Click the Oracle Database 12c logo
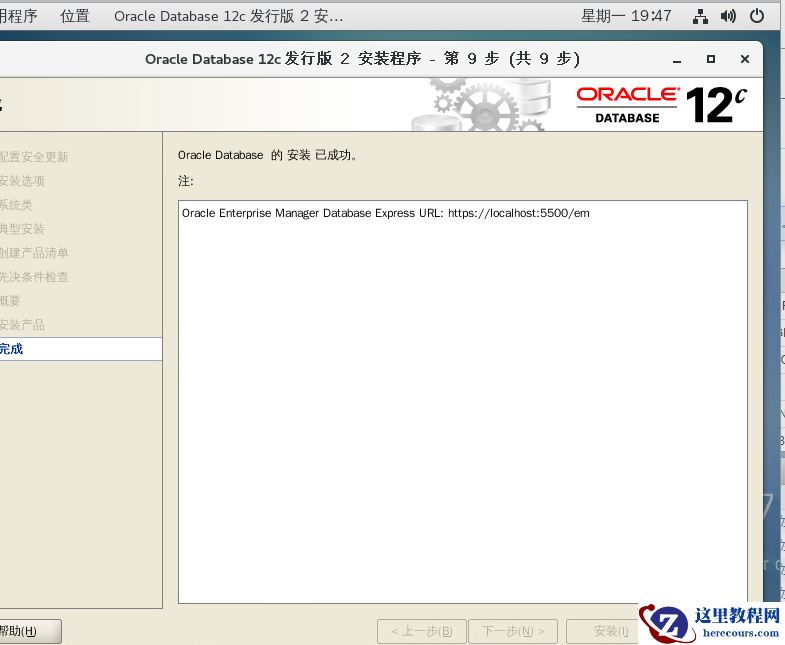This screenshot has height=645, width=785. click(661, 105)
